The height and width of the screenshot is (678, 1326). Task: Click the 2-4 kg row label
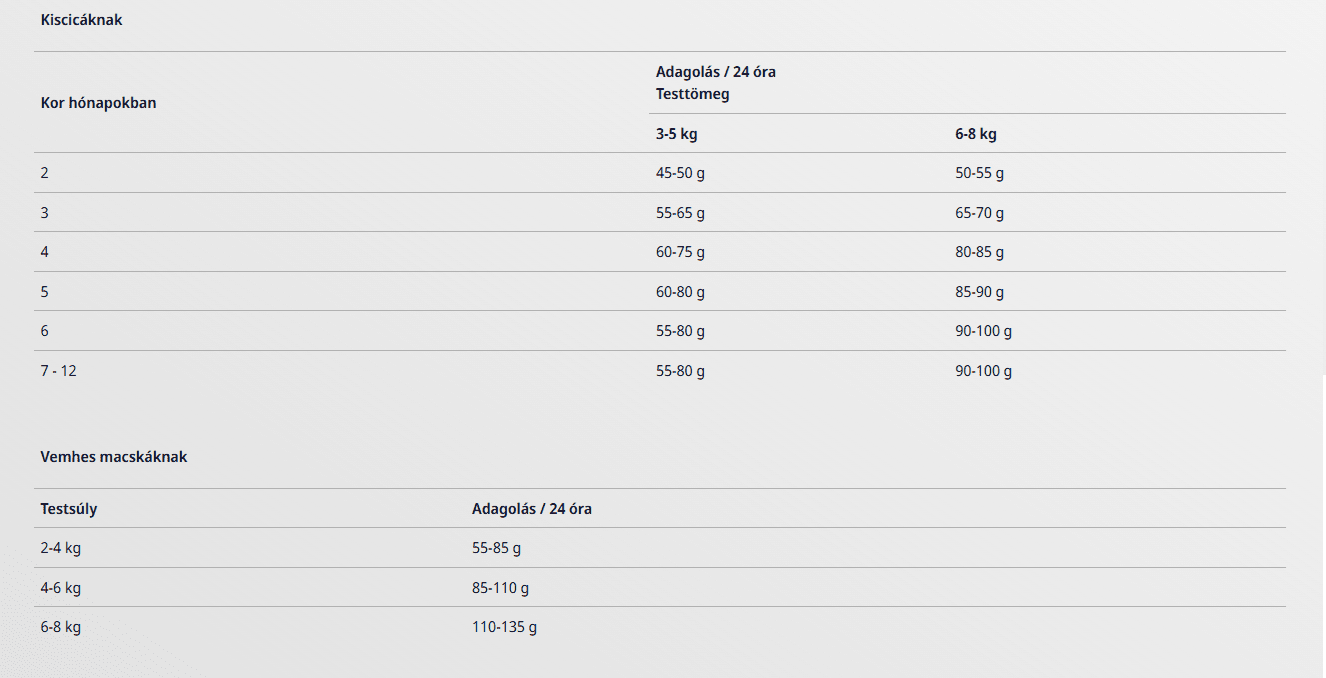pos(61,548)
